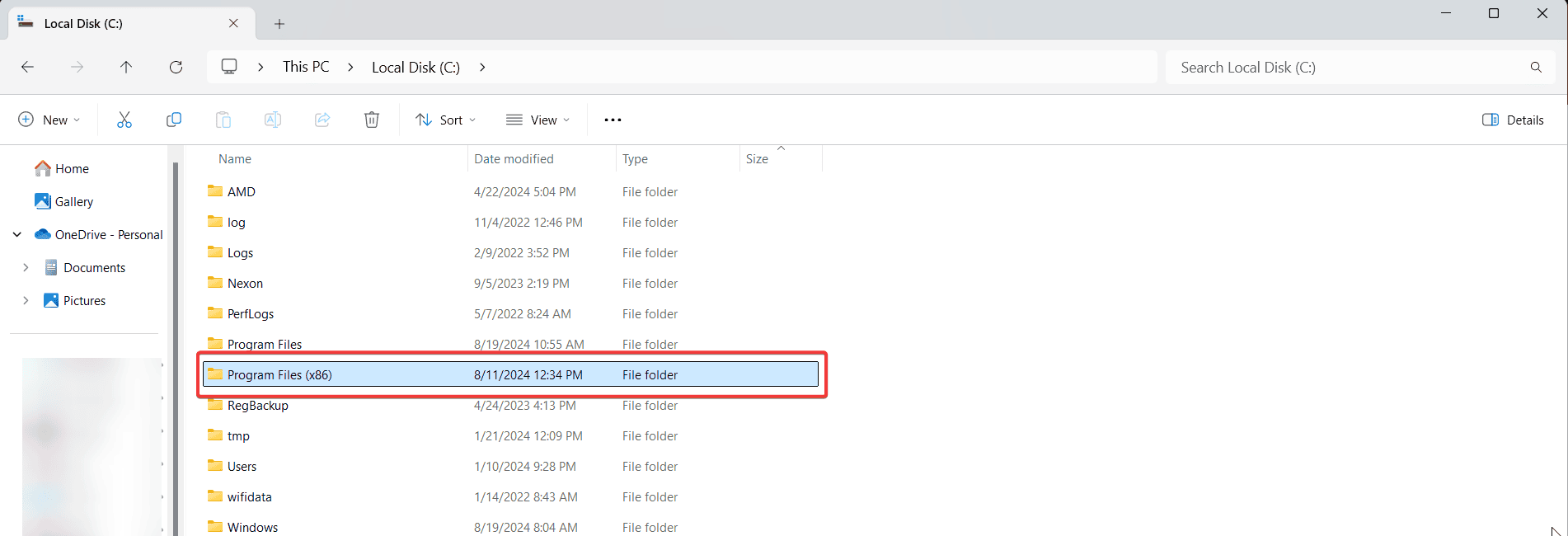Navigate back with the left arrow
This screenshot has width=1568, height=536.
coord(28,68)
